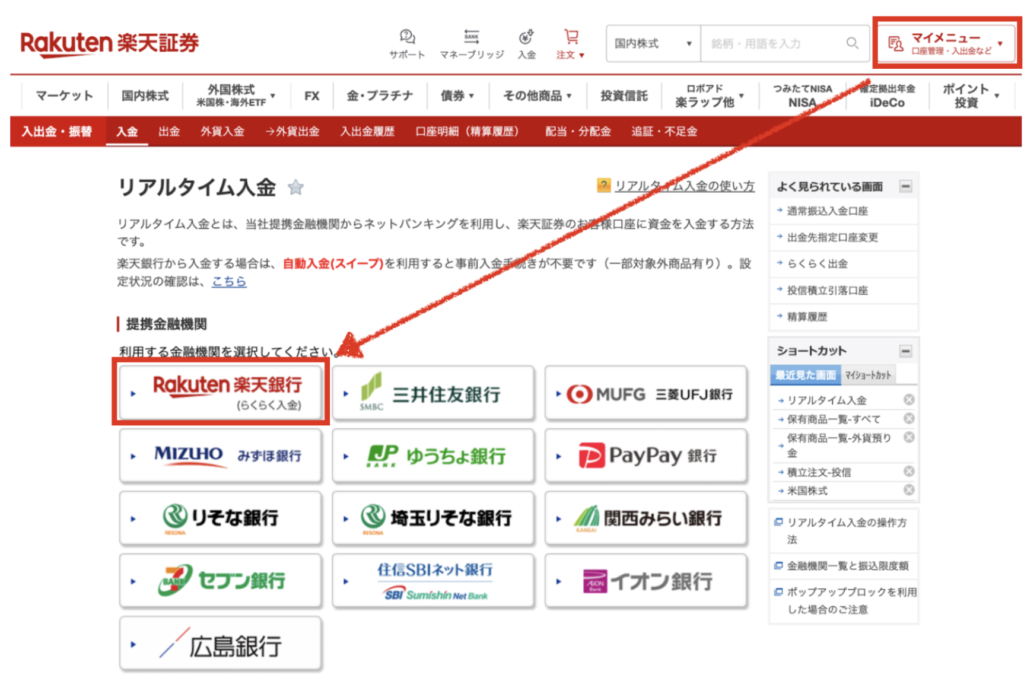Remove 米国株式 from recent shortcuts
Image resolution: width=1024 pixels, height=681 pixels.
908,490
